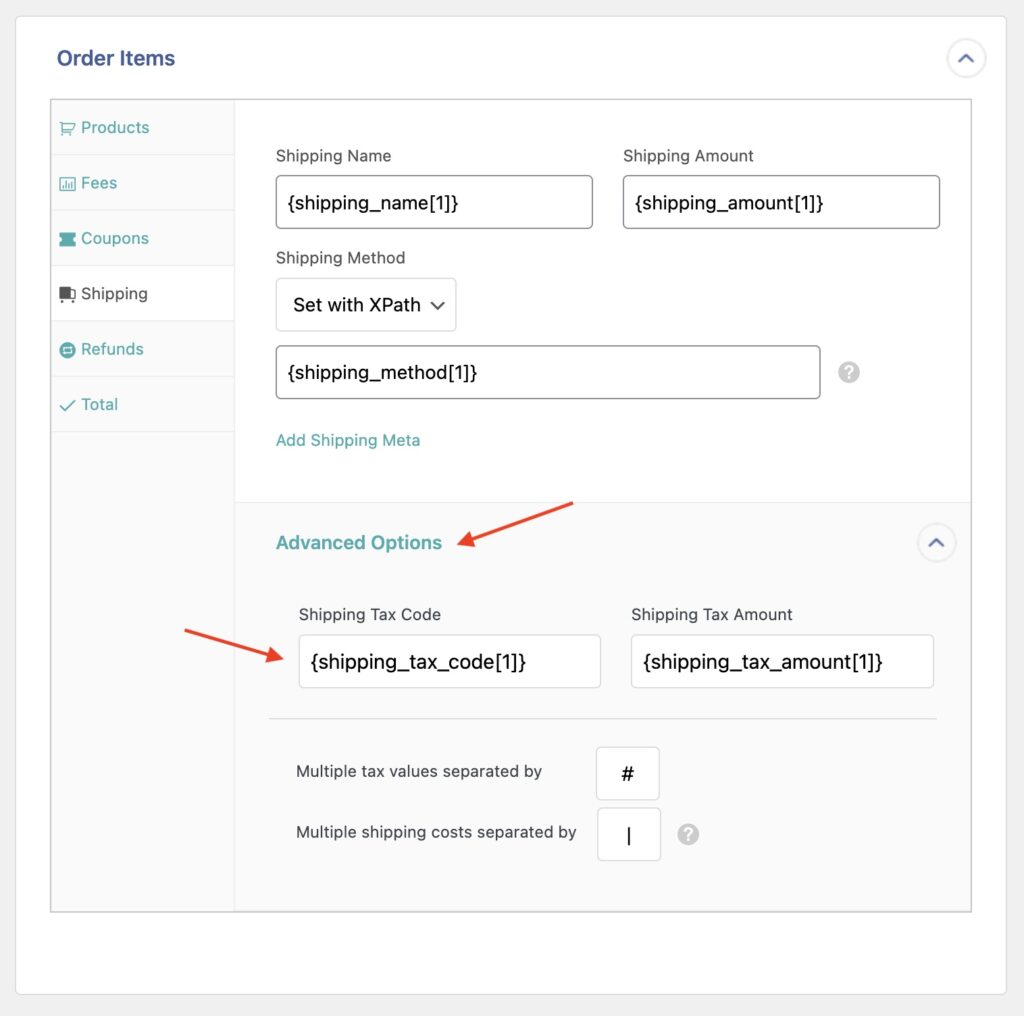Image resolution: width=1024 pixels, height=1016 pixels.
Task: Select the Shipping Tax Code field
Action: [449, 661]
